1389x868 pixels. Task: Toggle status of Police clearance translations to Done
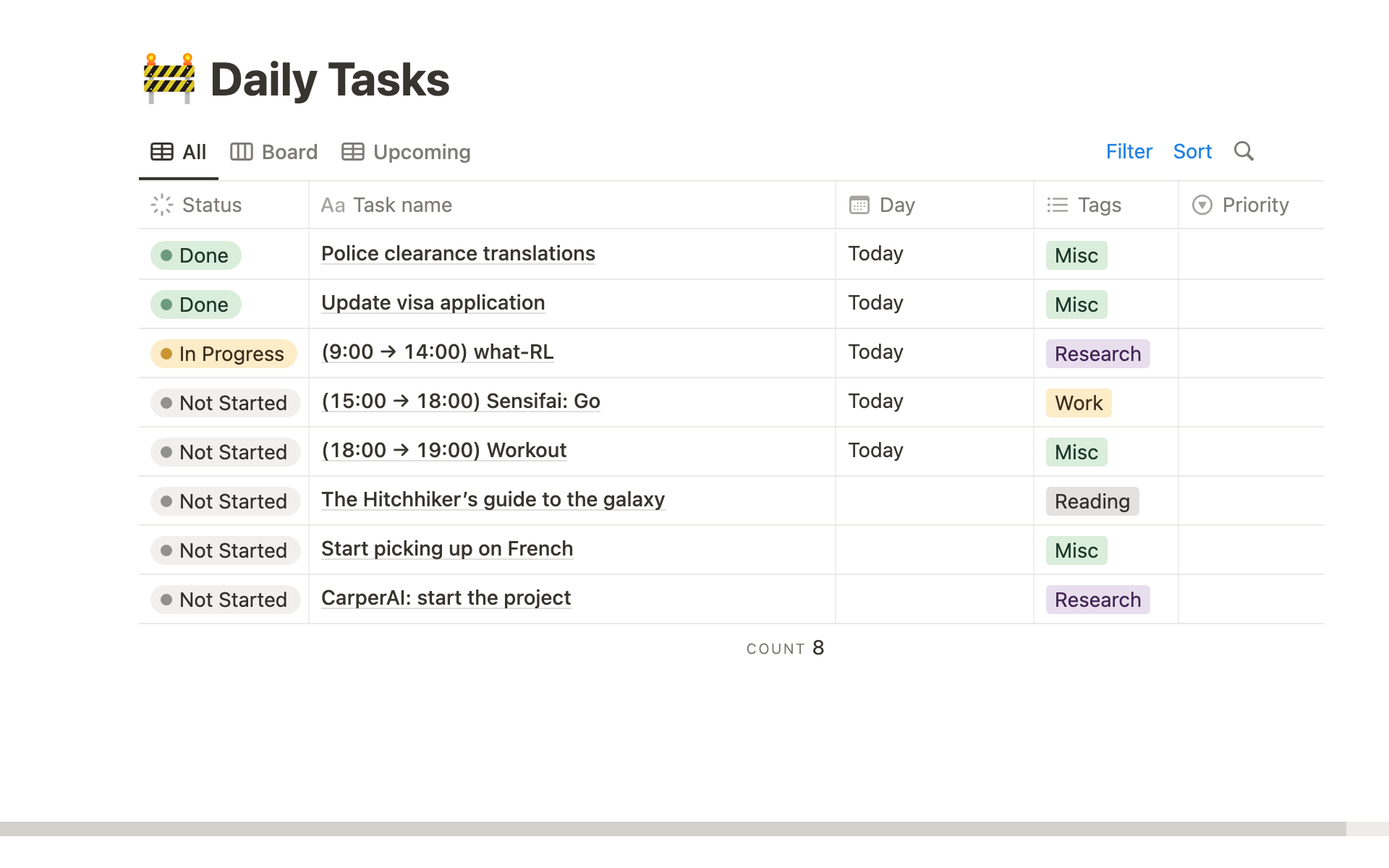click(195, 255)
